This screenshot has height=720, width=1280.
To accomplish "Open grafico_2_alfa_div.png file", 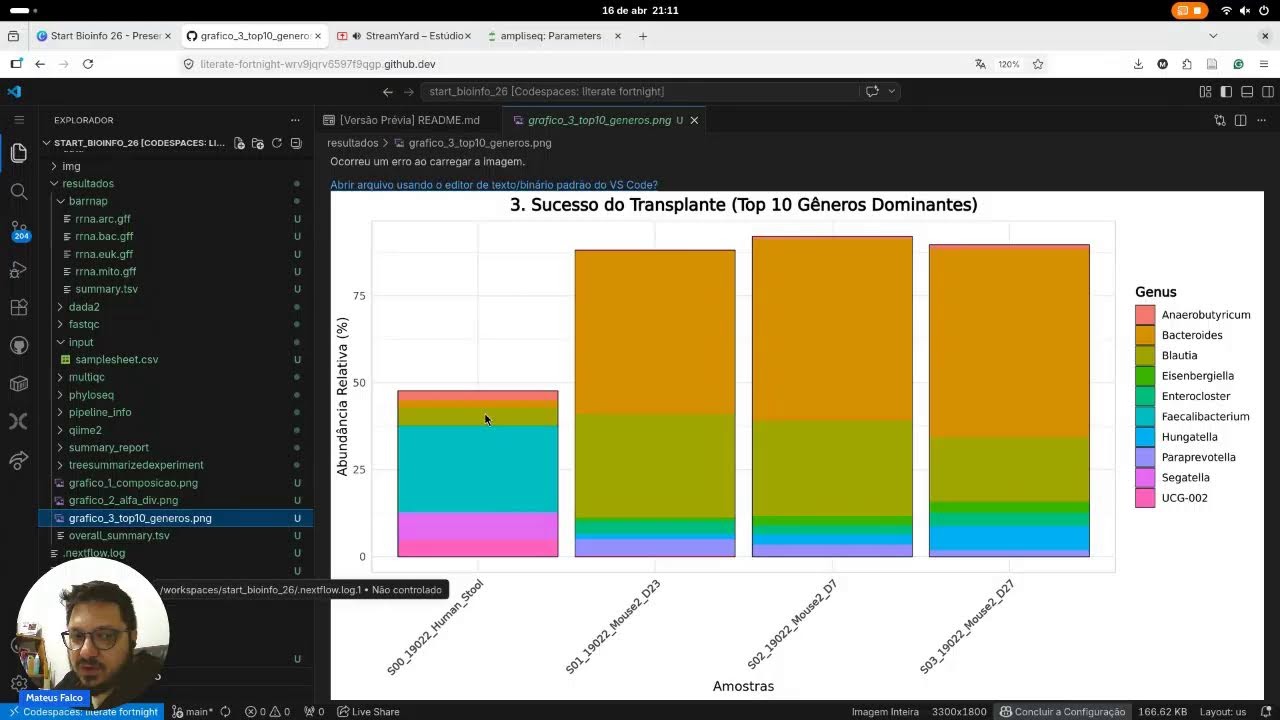I will [123, 500].
